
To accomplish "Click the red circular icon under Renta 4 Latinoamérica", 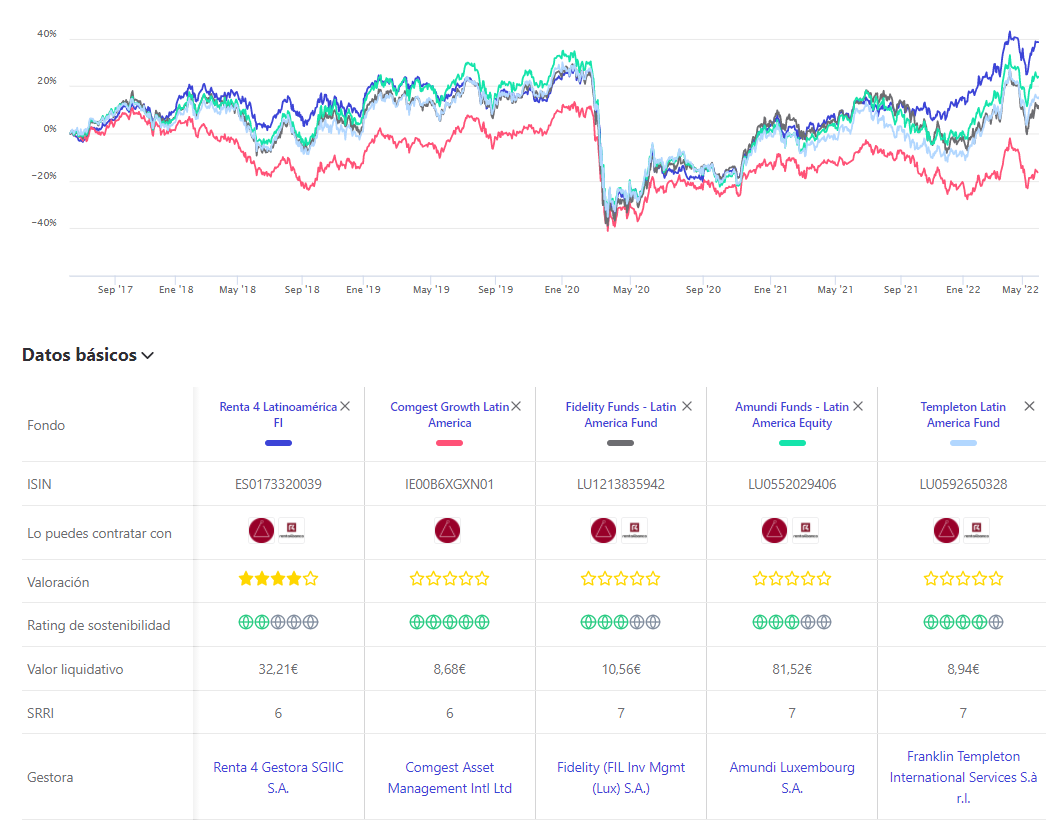I will [x=262, y=531].
